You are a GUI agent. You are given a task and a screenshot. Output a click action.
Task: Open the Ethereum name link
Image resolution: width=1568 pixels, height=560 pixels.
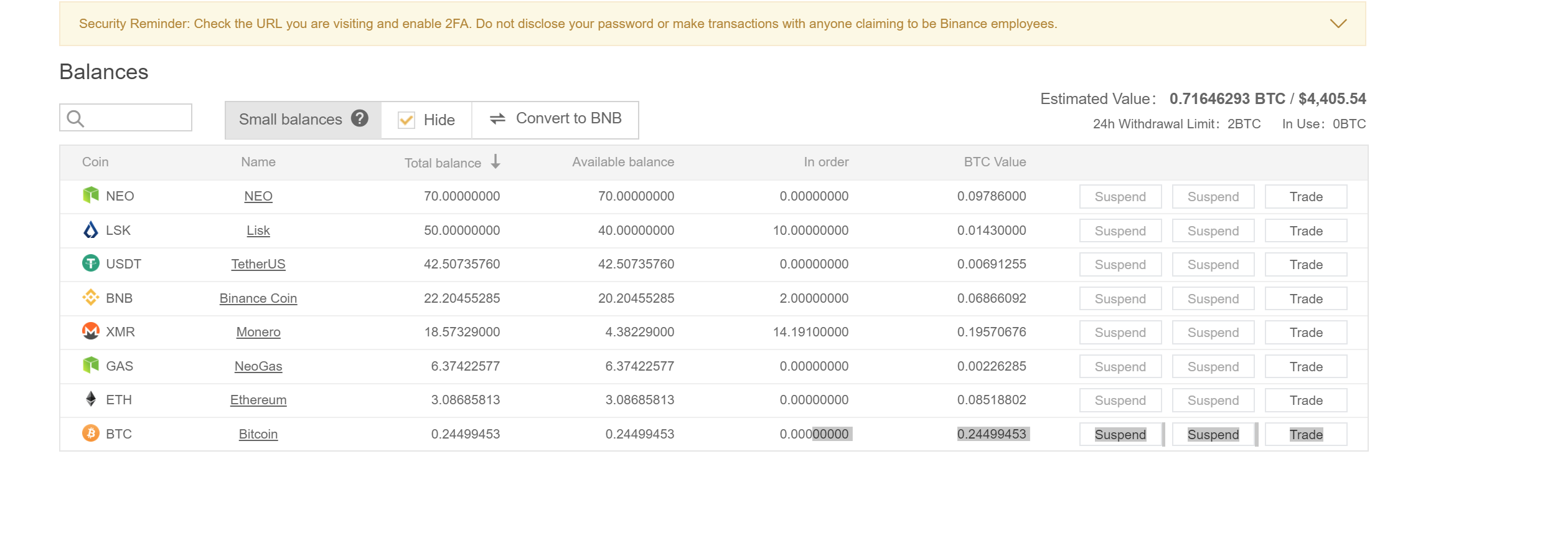point(258,400)
